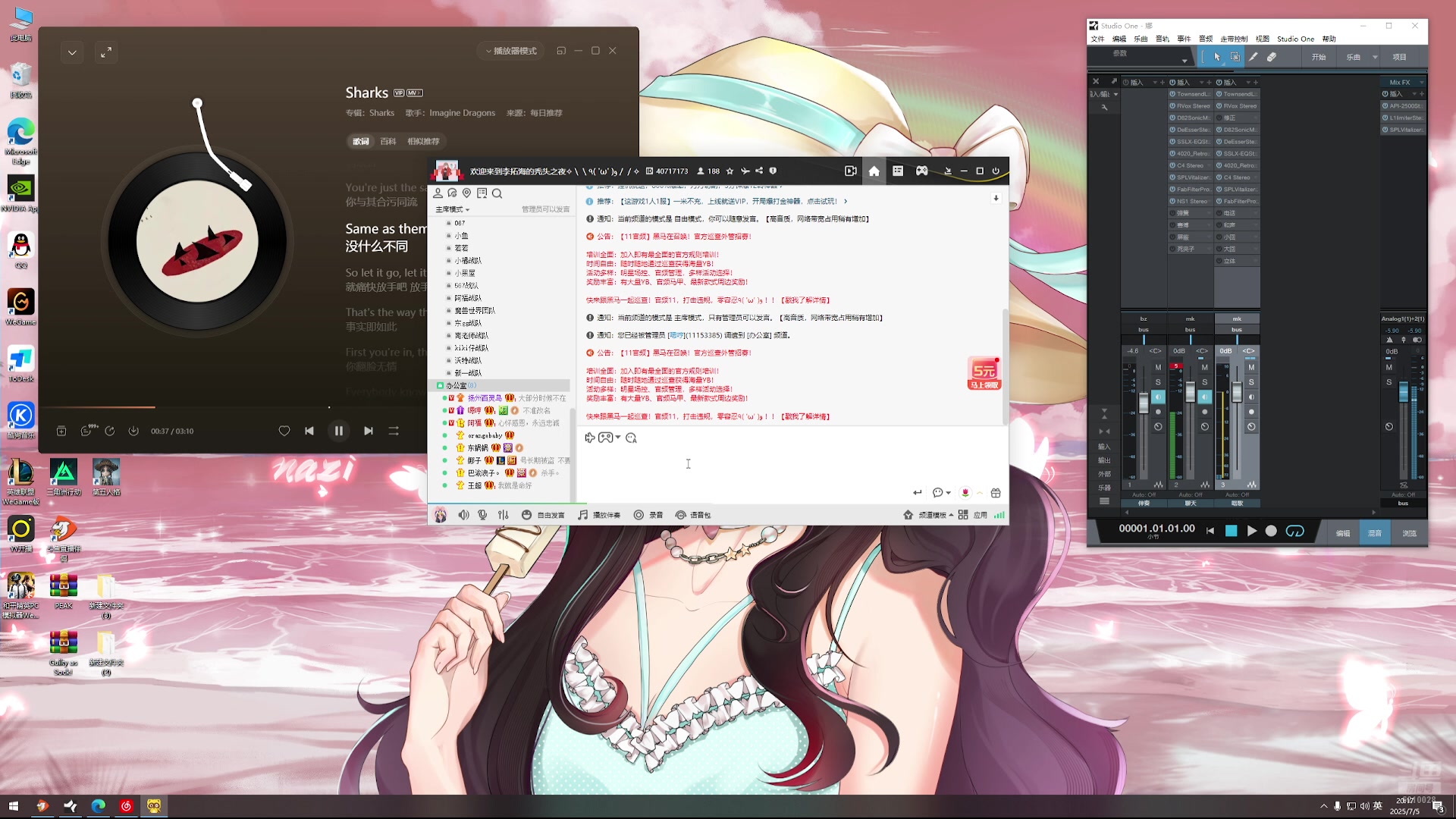Favorite the YY channel with the star icon

click(x=730, y=171)
